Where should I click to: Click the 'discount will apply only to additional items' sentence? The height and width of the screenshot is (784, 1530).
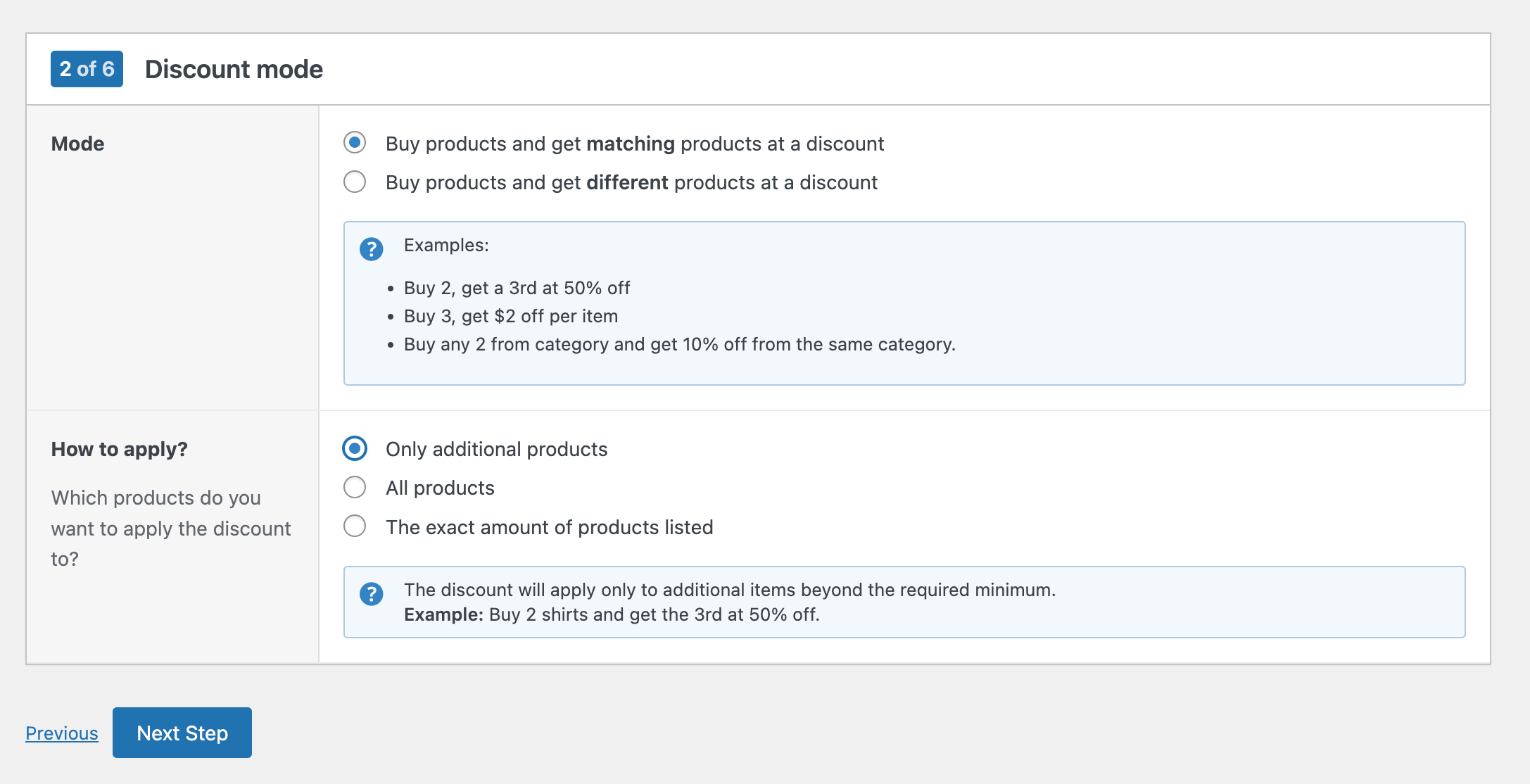(729, 590)
